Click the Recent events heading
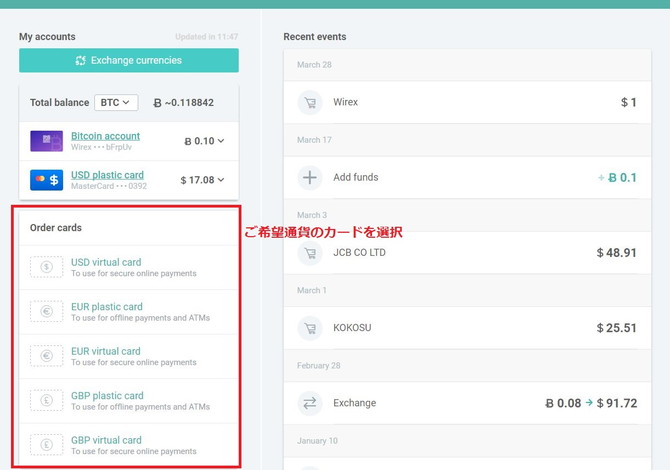The width and height of the screenshot is (670, 470). click(315, 37)
